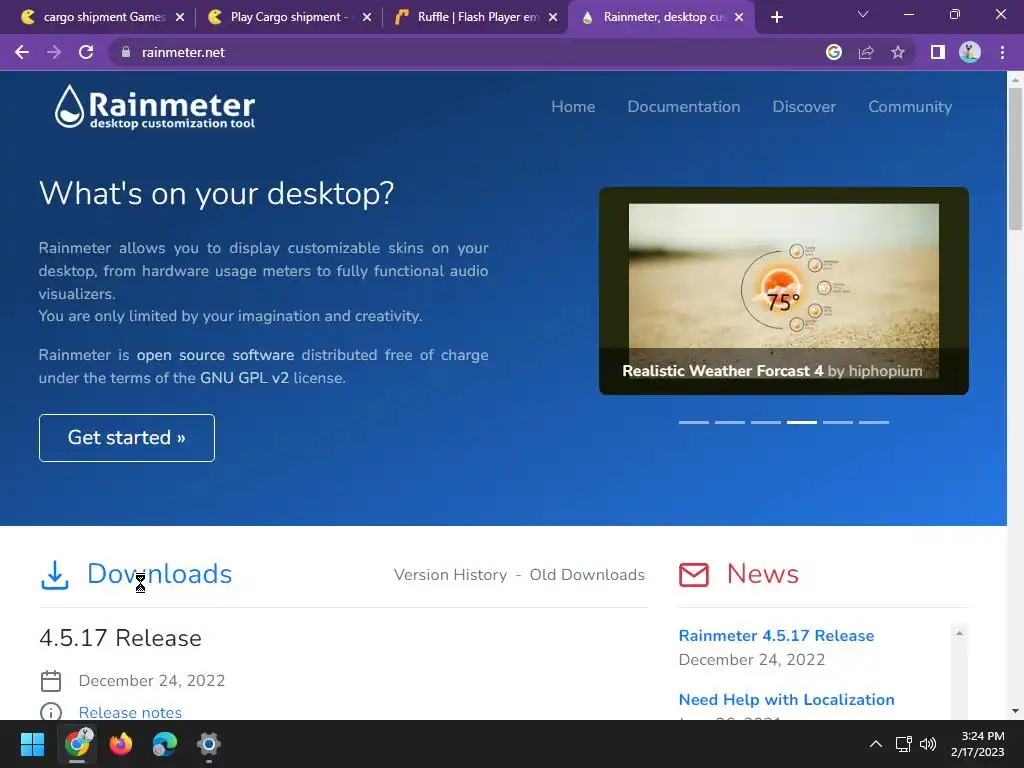The height and width of the screenshot is (768, 1024).
Task: Open the Old Downloads link
Action: 587,575
